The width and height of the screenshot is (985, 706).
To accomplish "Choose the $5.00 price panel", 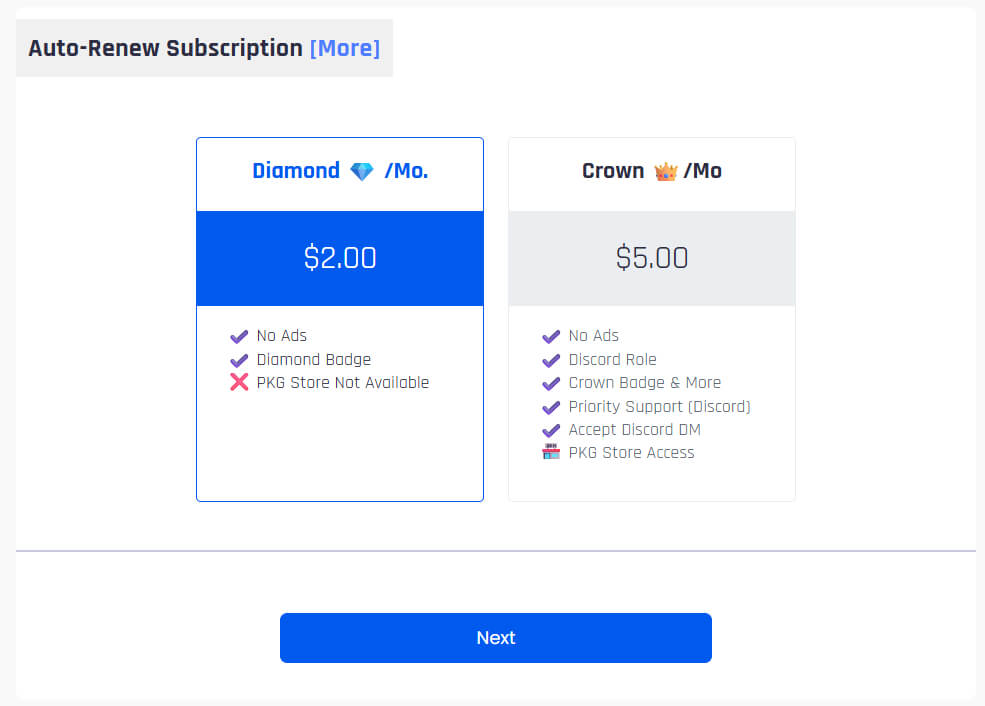I will (652, 258).
